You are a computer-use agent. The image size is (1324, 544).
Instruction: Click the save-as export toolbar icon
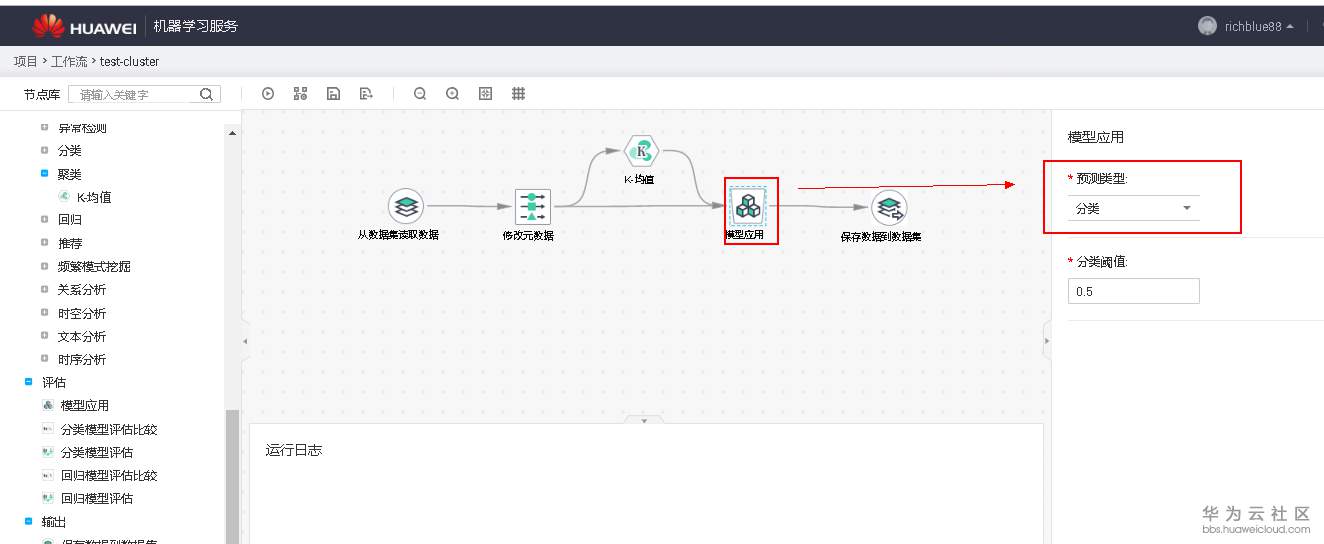pyautogui.click(x=366, y=94)
